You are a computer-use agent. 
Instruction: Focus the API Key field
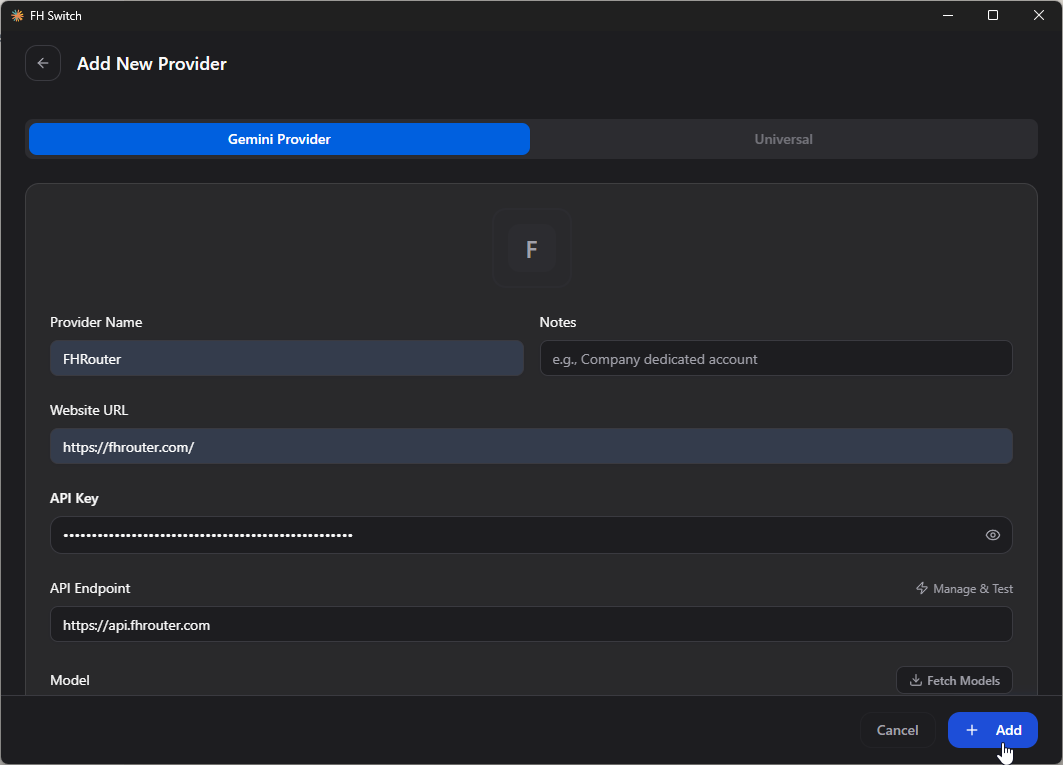click(531, 535)
